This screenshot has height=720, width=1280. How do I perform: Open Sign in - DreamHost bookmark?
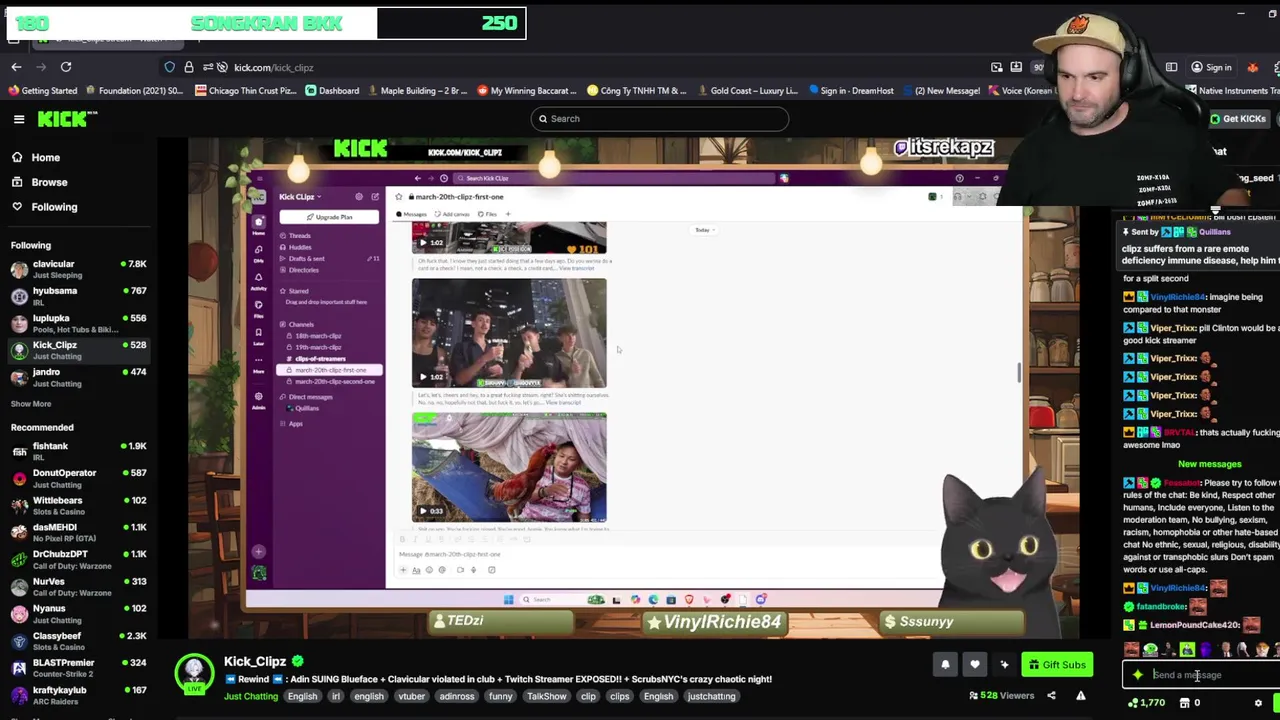[850, 91]
